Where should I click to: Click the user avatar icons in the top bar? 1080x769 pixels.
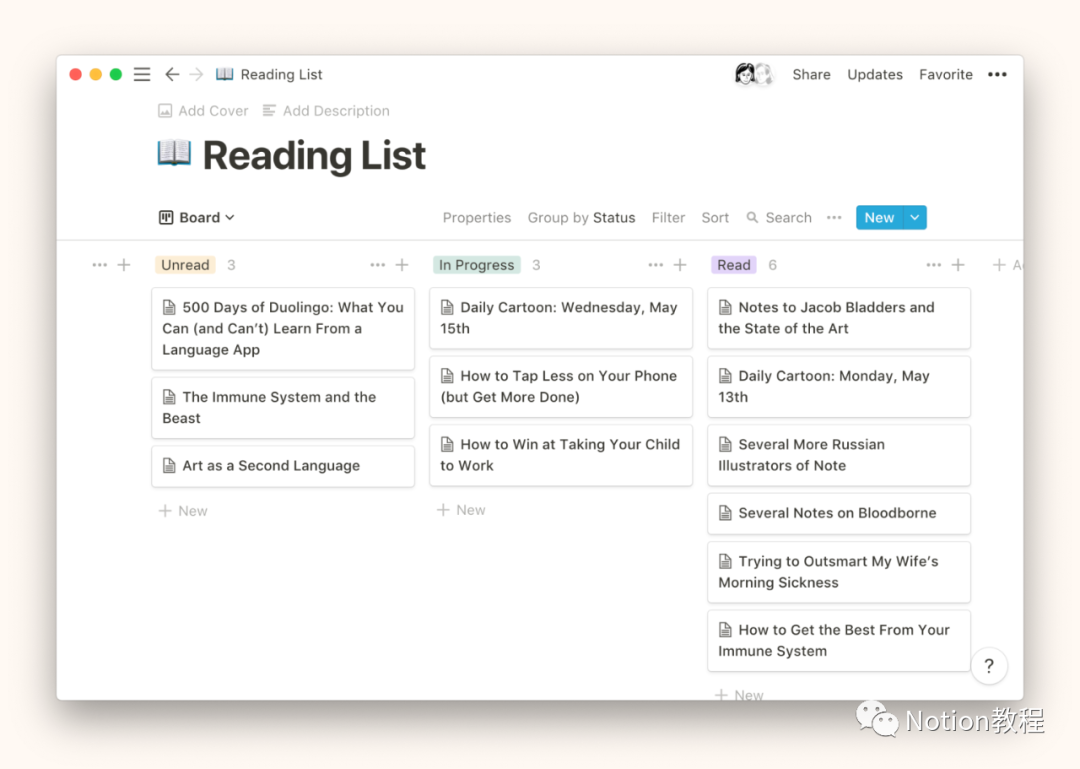tap(754, 75)
